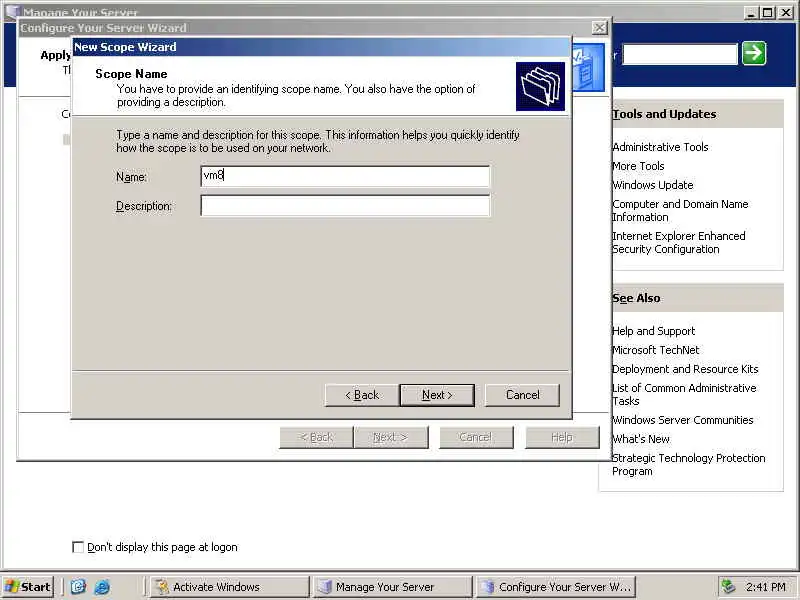Open Deployment and Resource Kits link
Viewport: 800px width, 600px height.
pos(685,369)
